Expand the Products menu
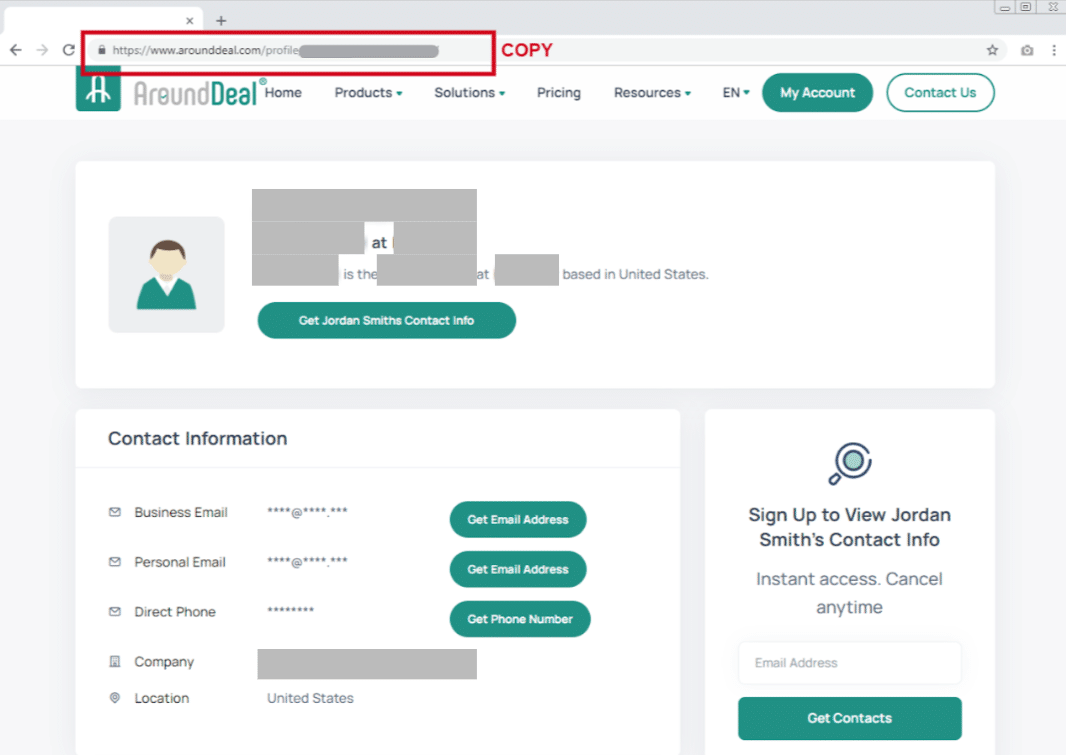1066x755 pixels. click(x=368, y=92)
